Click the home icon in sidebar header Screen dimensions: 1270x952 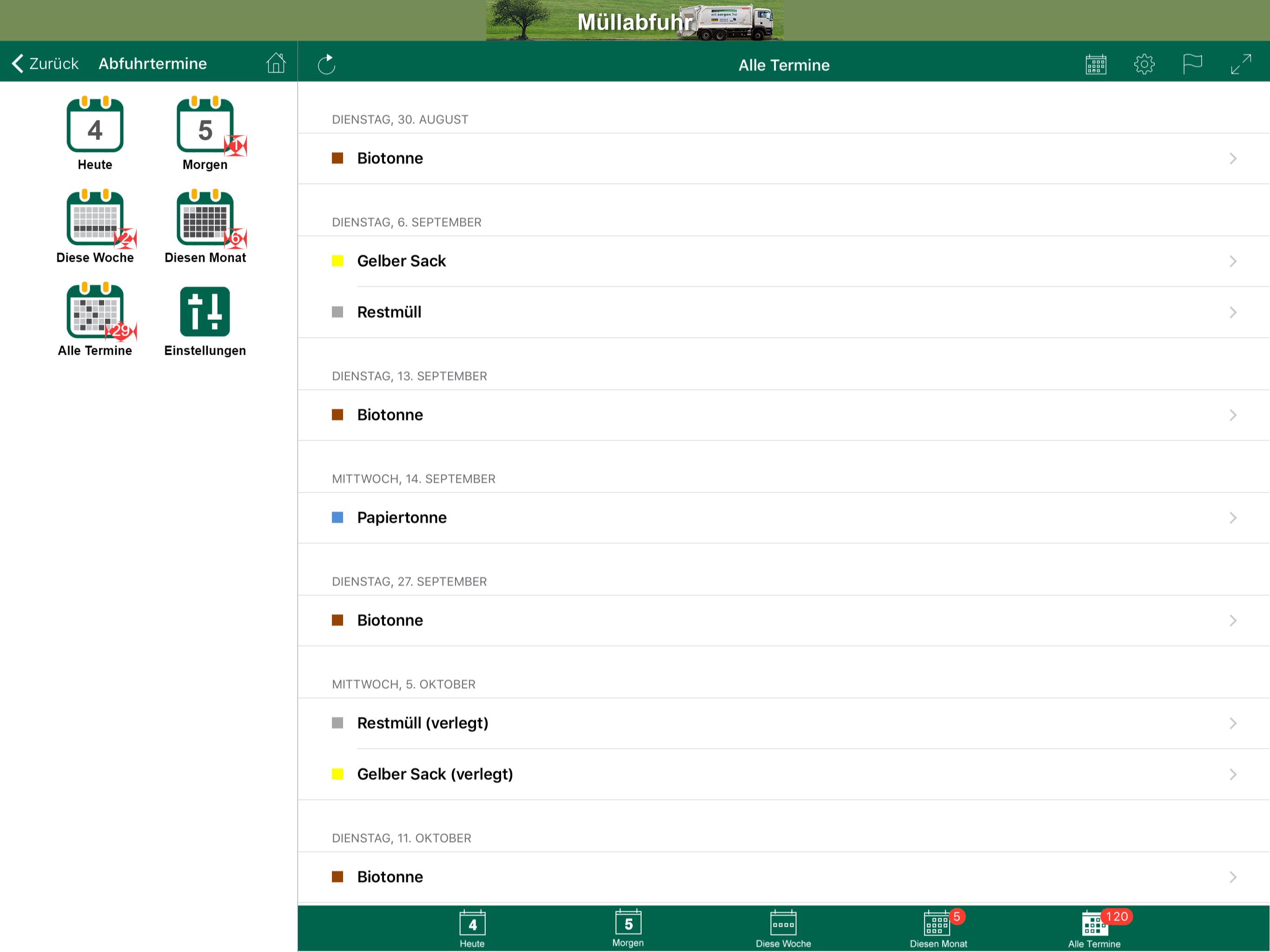(x=276, y=63)
